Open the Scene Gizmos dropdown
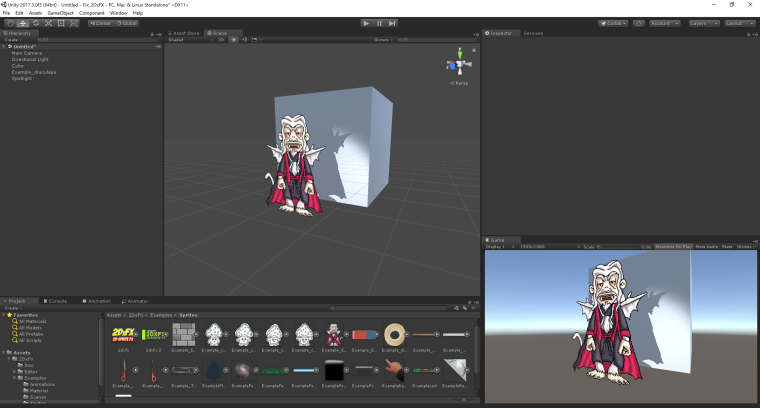Image resolution: width=760 pixels, height=408 pixels. tap(383, 40)
